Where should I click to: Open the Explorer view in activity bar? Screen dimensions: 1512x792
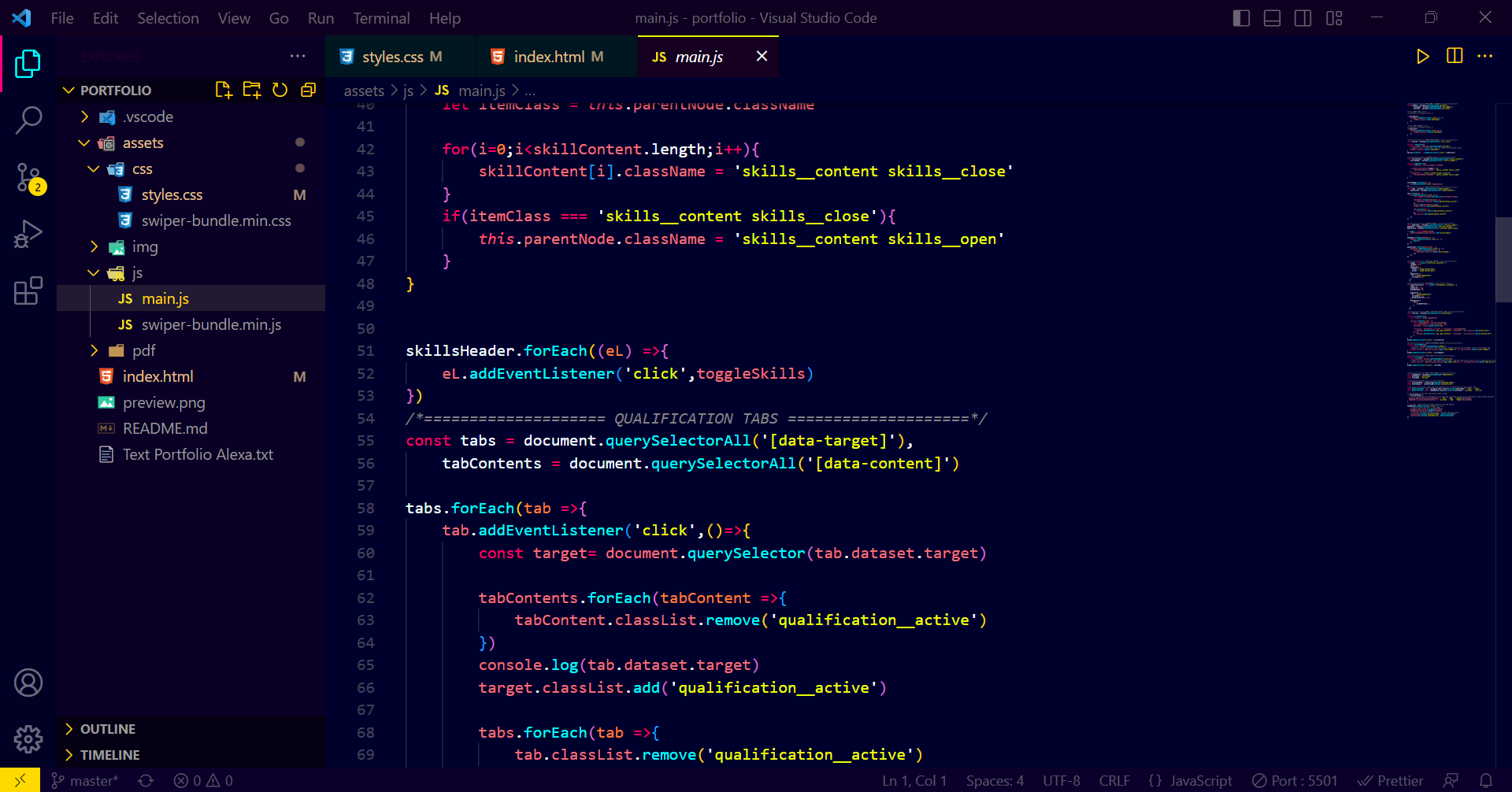click(x=28, y=64)
